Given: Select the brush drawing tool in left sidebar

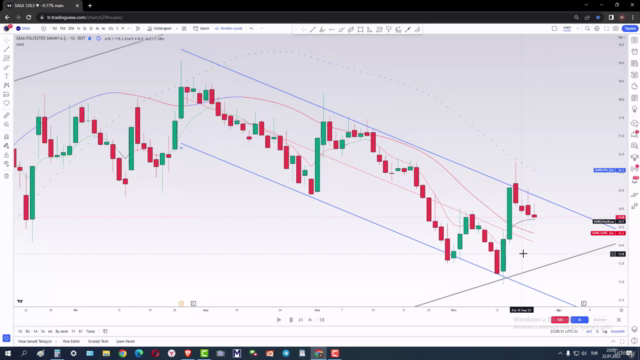Looking at the screenshot, I should [7, 67].
